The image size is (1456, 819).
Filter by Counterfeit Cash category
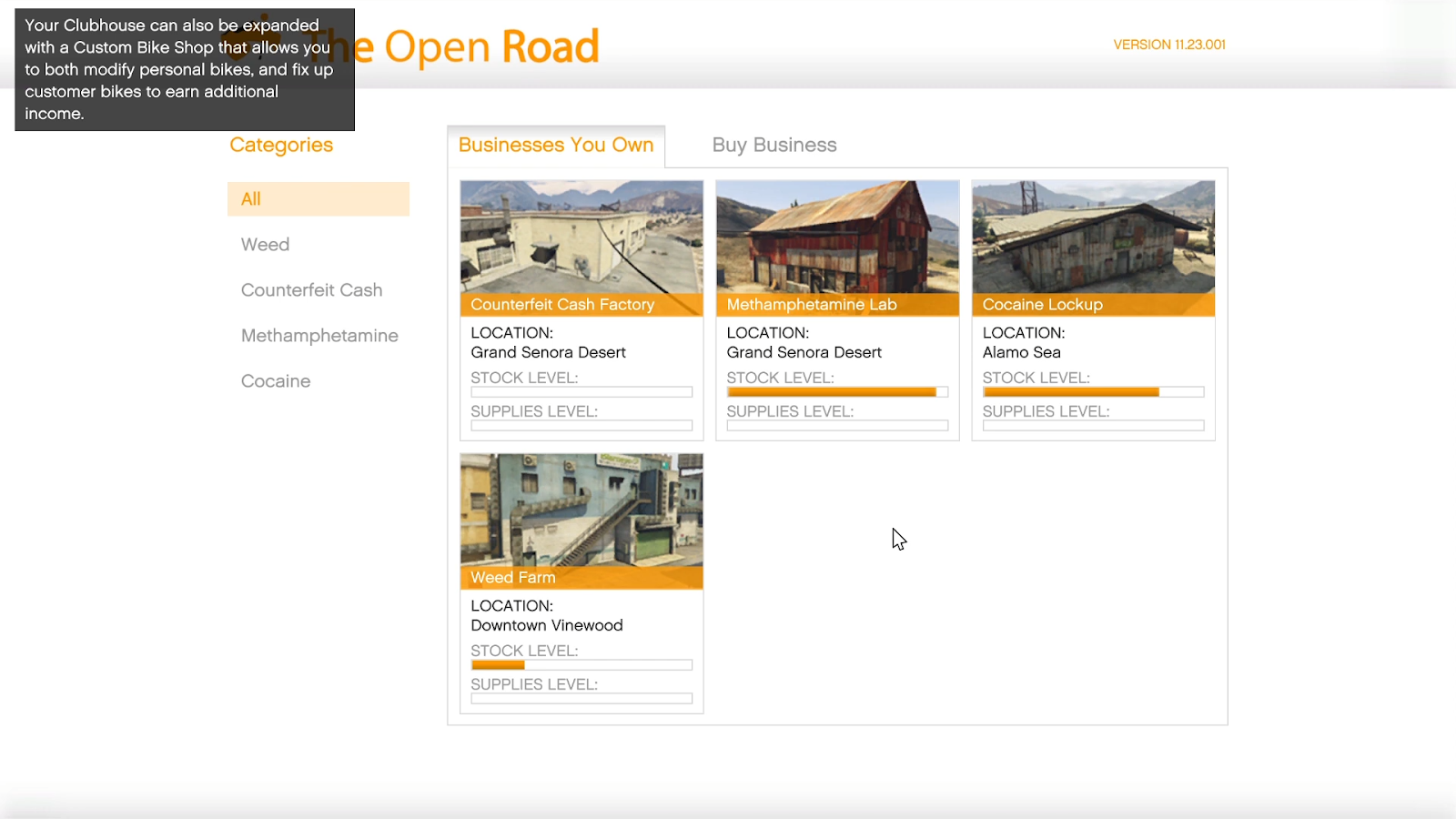click(311, 290)
